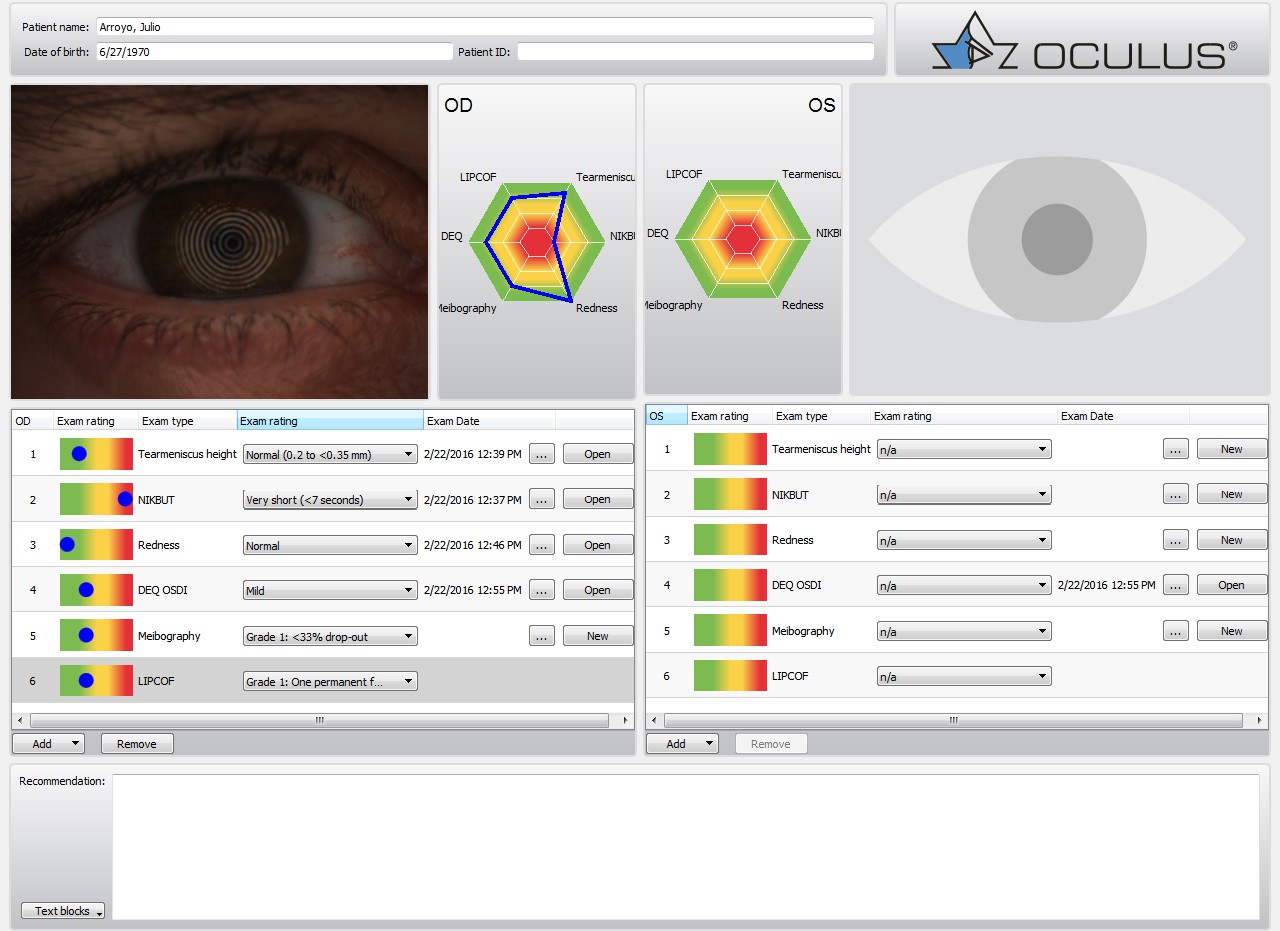Viewport: 1280px width, 931px height.
Task: Click the OS NIKBUT color rating bar
Action: [x=730, y=495]
